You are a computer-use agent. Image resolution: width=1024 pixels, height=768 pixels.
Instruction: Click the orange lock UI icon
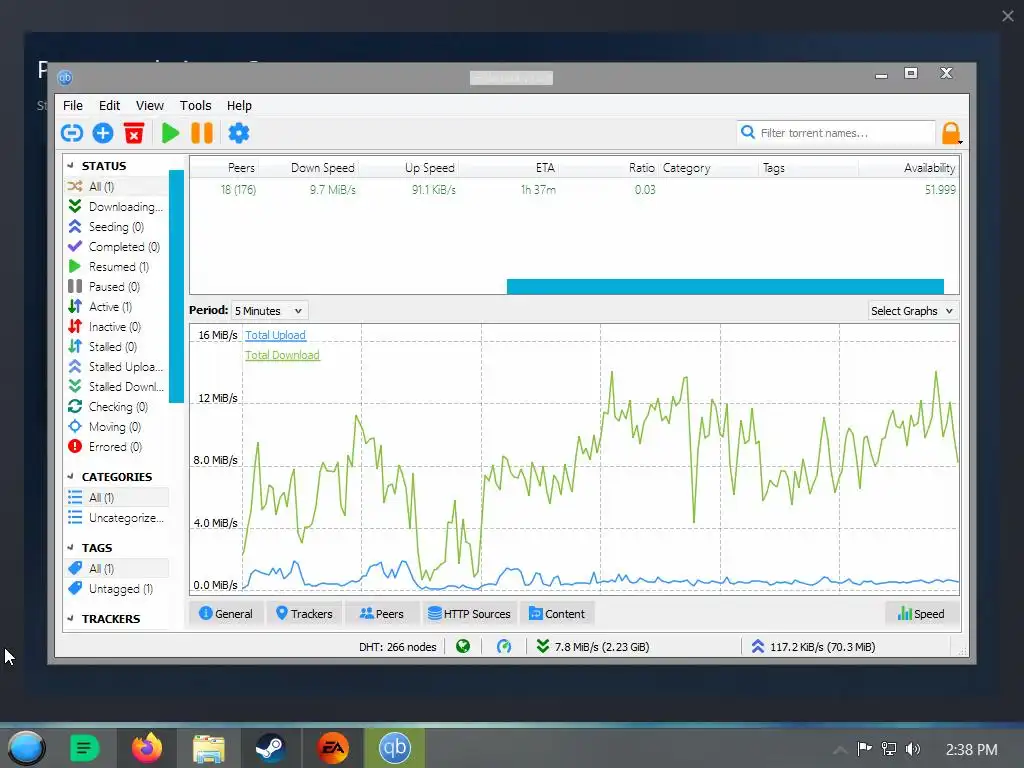coord(951,133)
